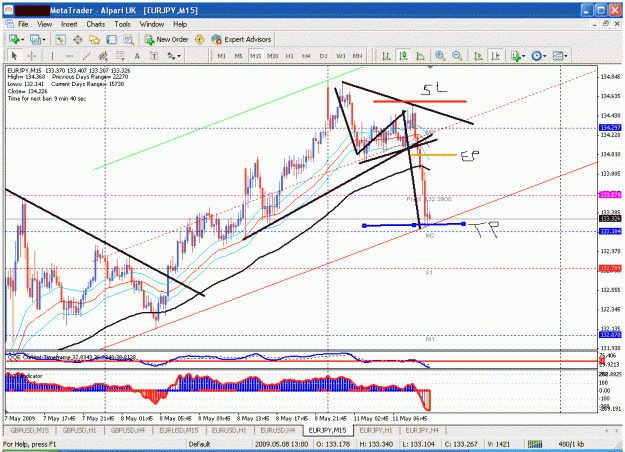
Task: Open the Insert menu
Action: pos(69,24)
